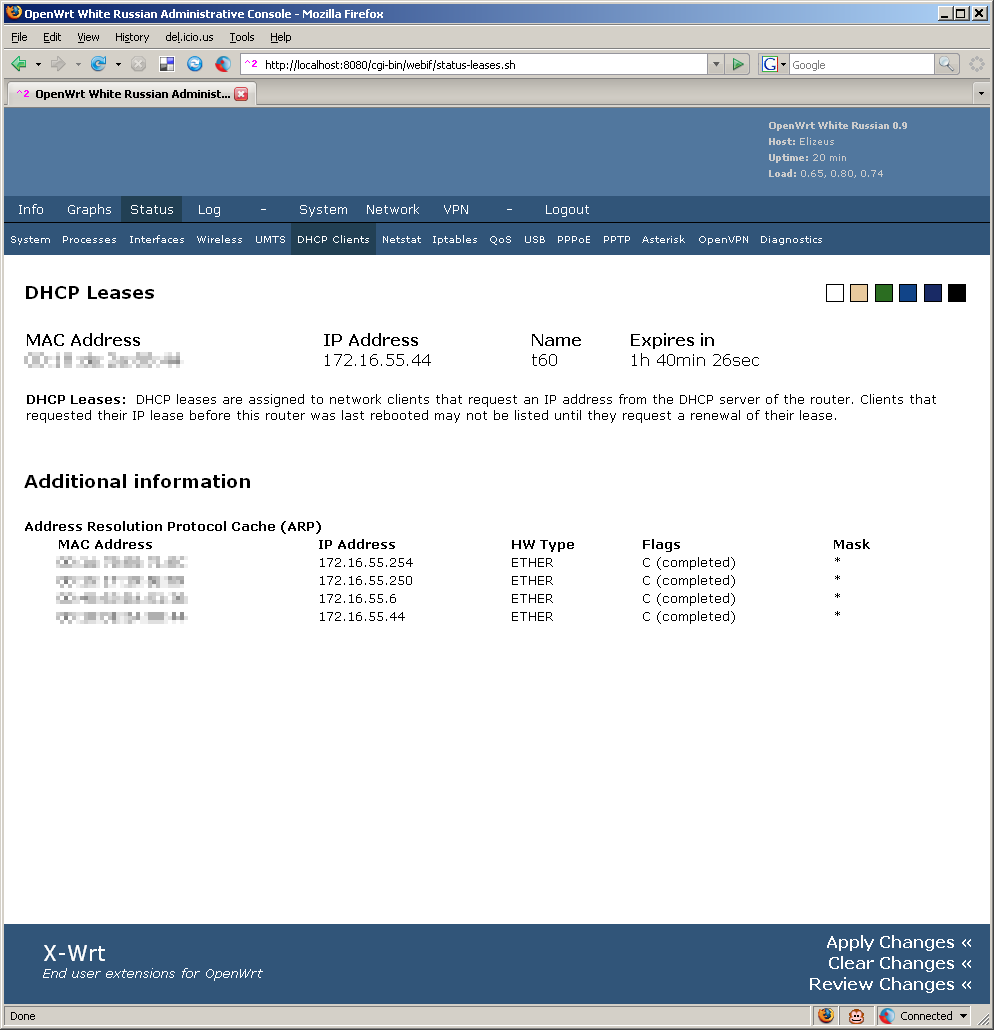Open the Diagnostics status subpage
Image resolution: width=994 pixels, height=1030 pixels.
point(791,240)
